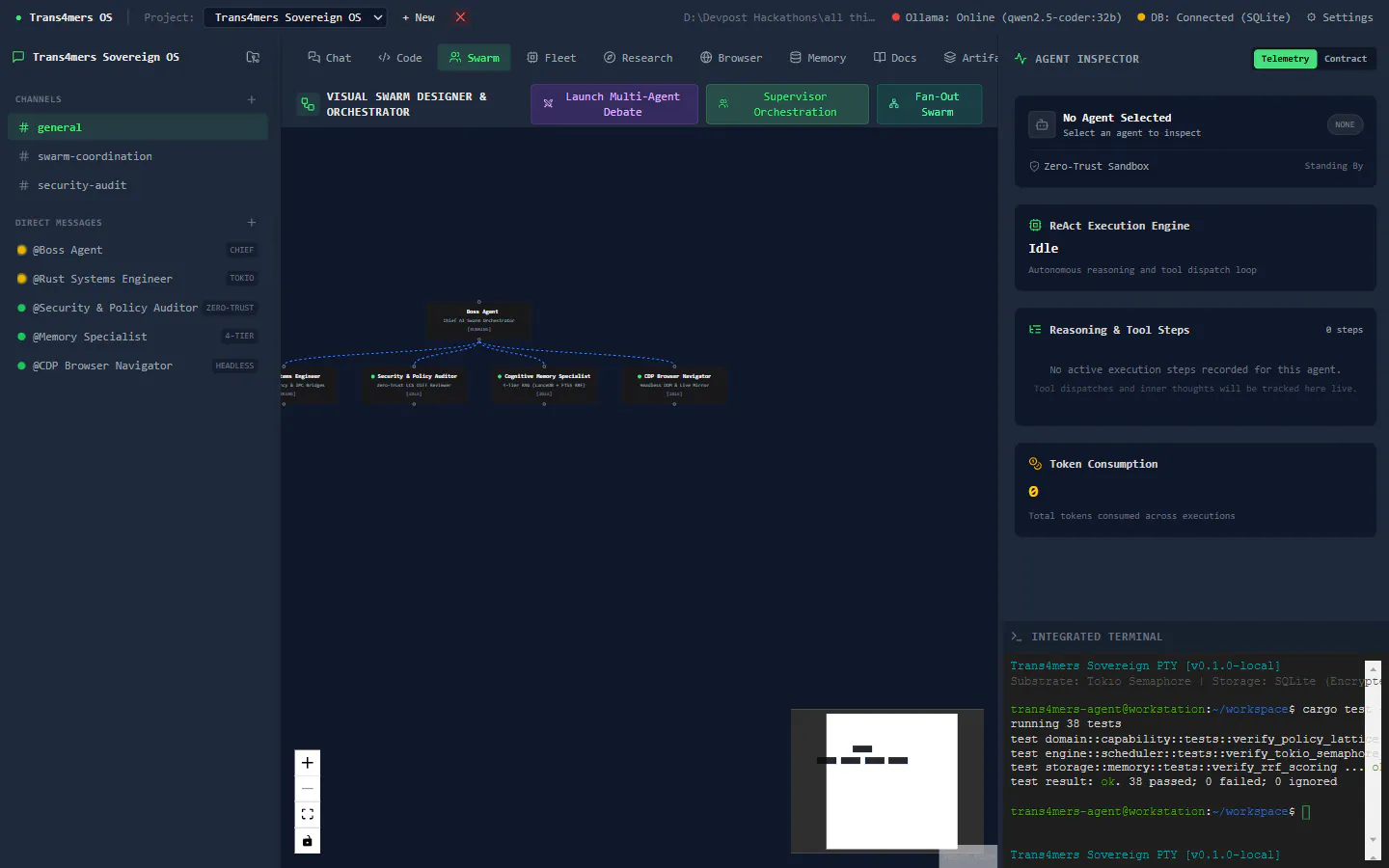Open the Fleet tab

point(551,58)
